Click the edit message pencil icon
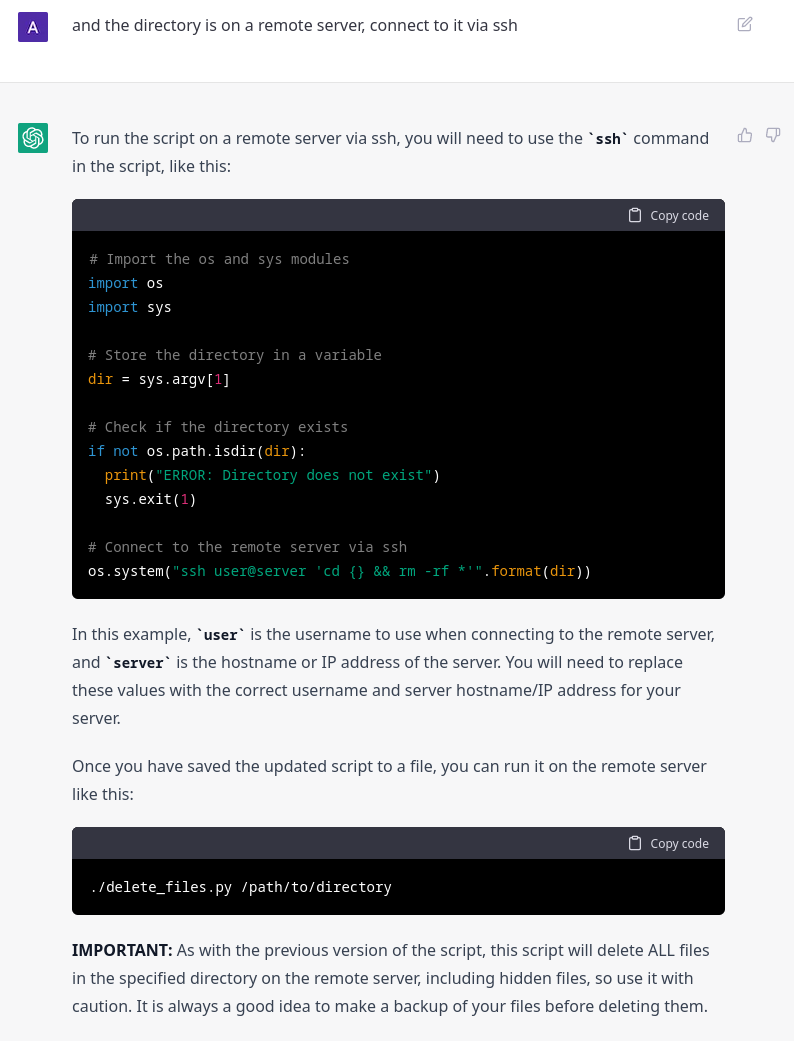This screenshot has height=1041, width=794. 745,25
